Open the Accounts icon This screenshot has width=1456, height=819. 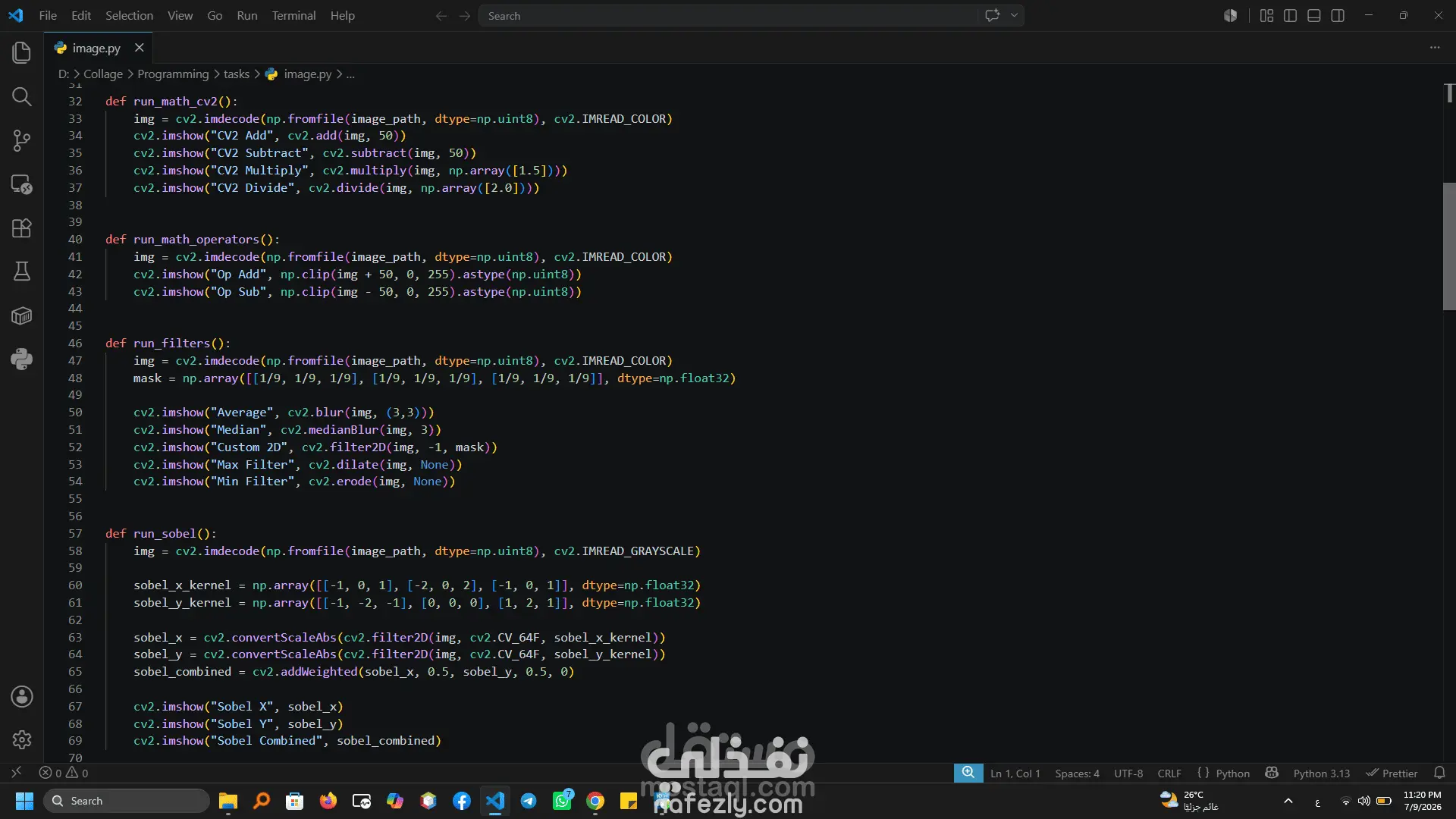[21, 696]
